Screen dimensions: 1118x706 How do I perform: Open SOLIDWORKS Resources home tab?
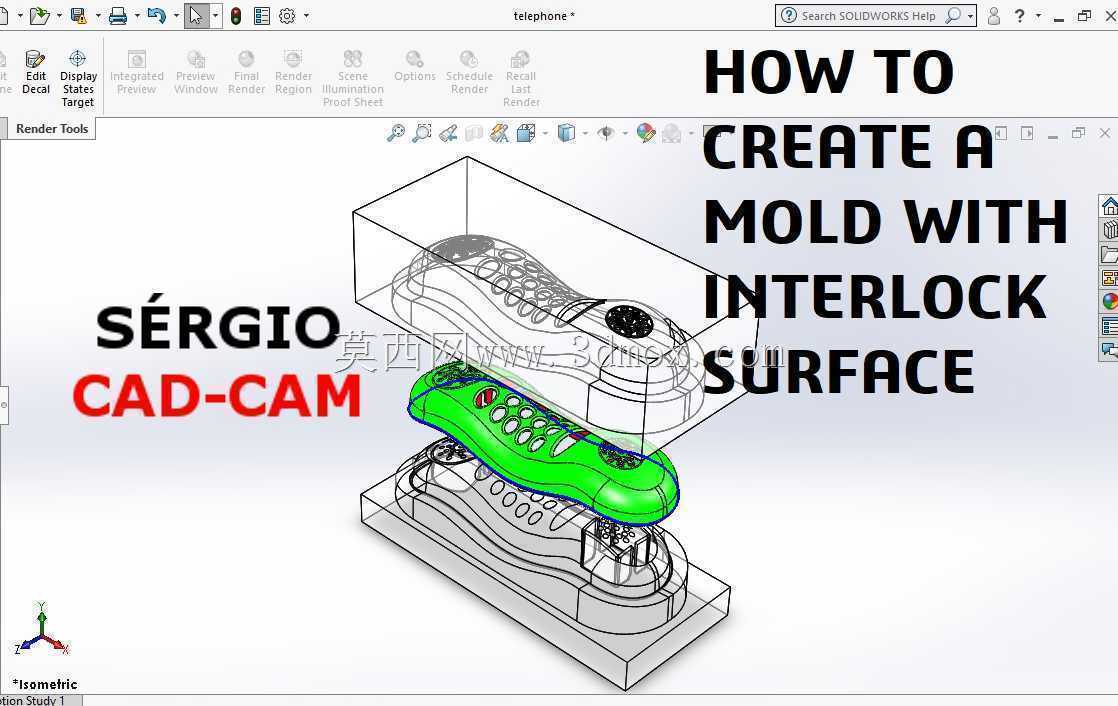coord(1109,206)
